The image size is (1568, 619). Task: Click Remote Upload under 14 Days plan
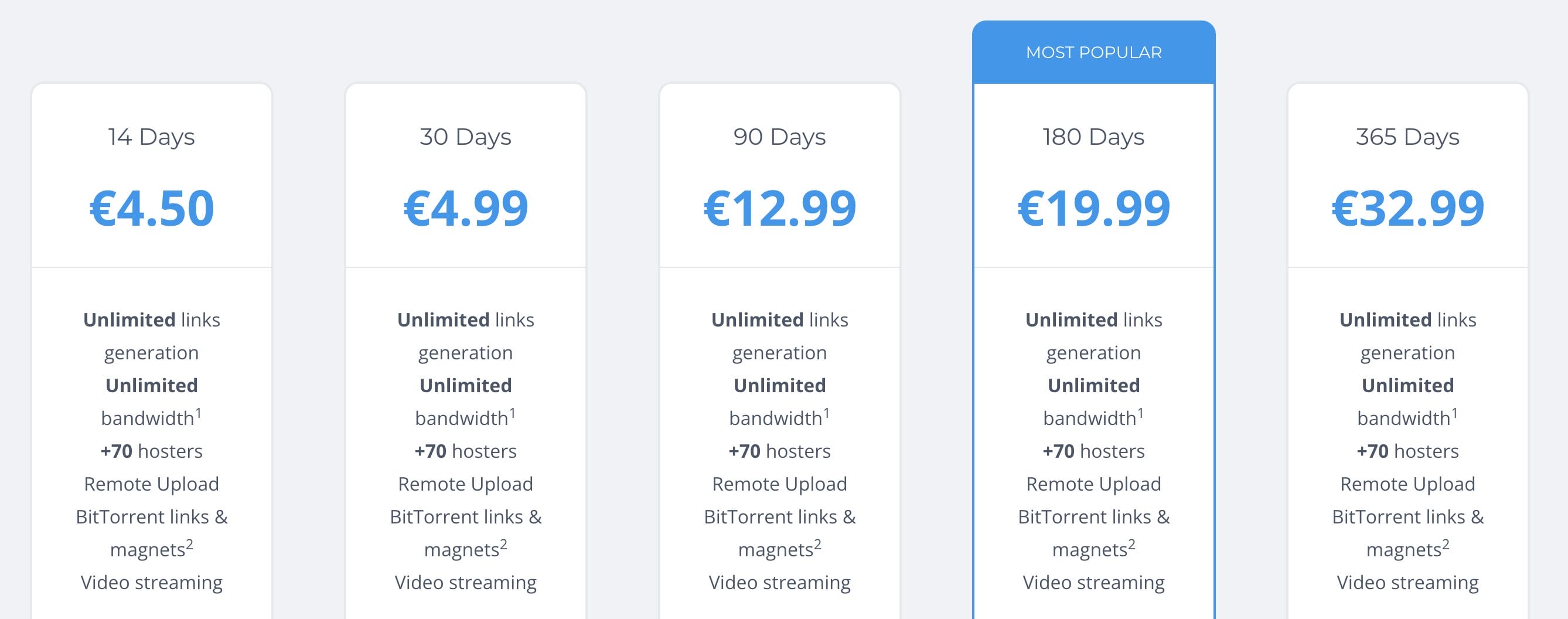151,483
